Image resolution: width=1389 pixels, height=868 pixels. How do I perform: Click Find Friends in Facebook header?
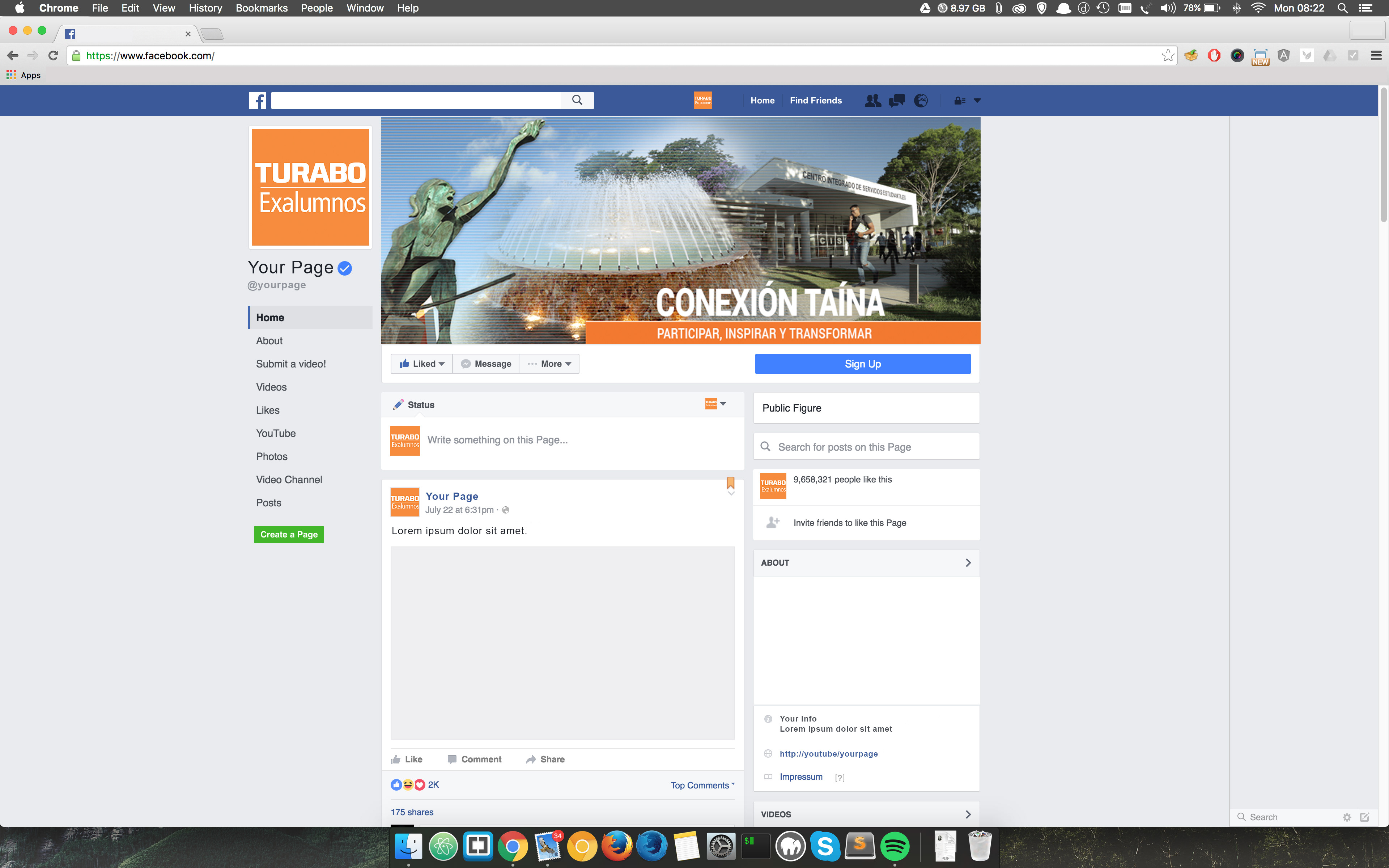(816, 101)
